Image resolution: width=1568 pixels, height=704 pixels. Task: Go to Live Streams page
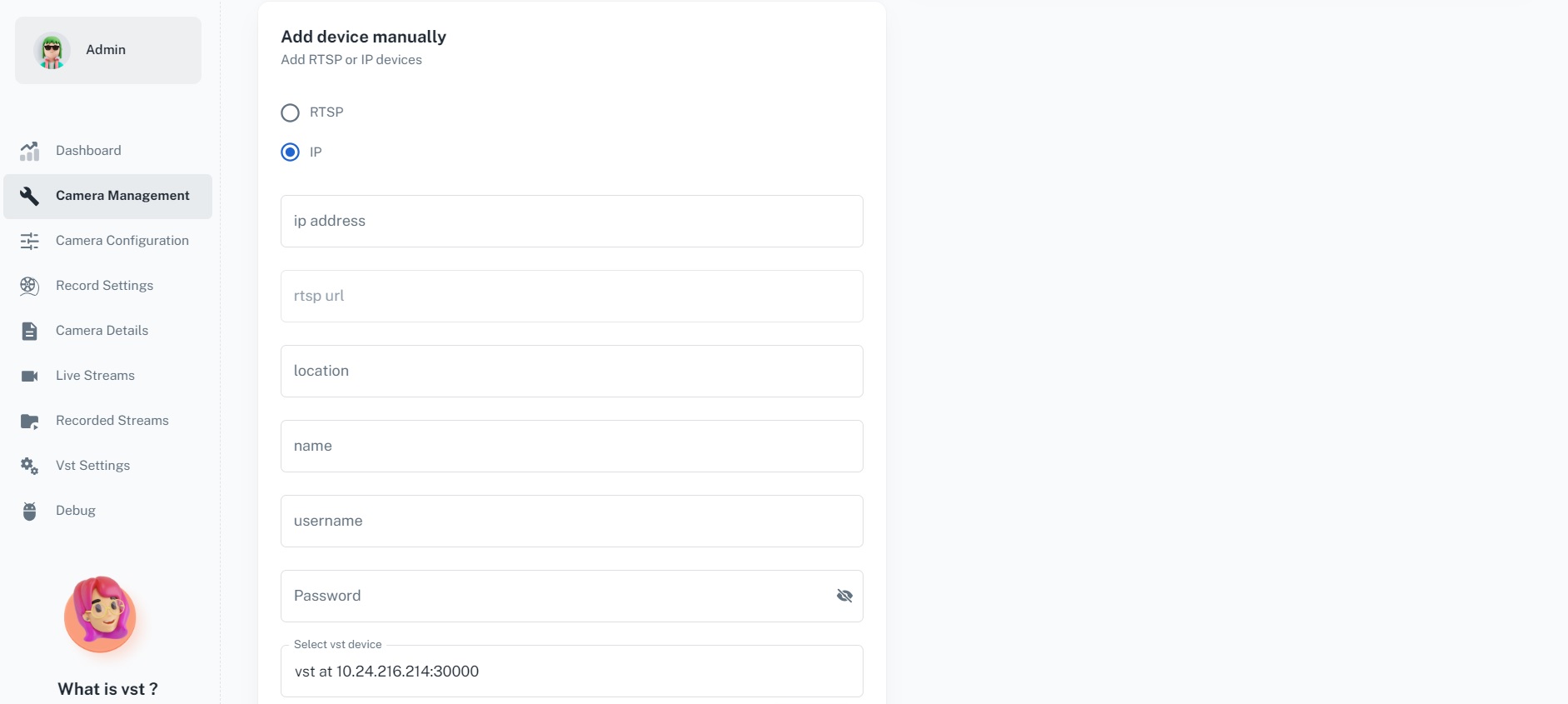click(95, 376)
